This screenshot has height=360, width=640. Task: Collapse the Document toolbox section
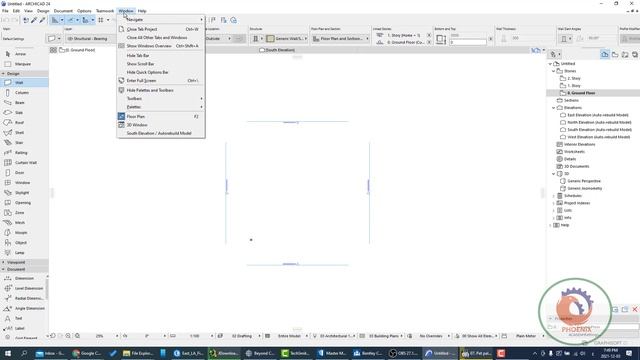point(3,269)
